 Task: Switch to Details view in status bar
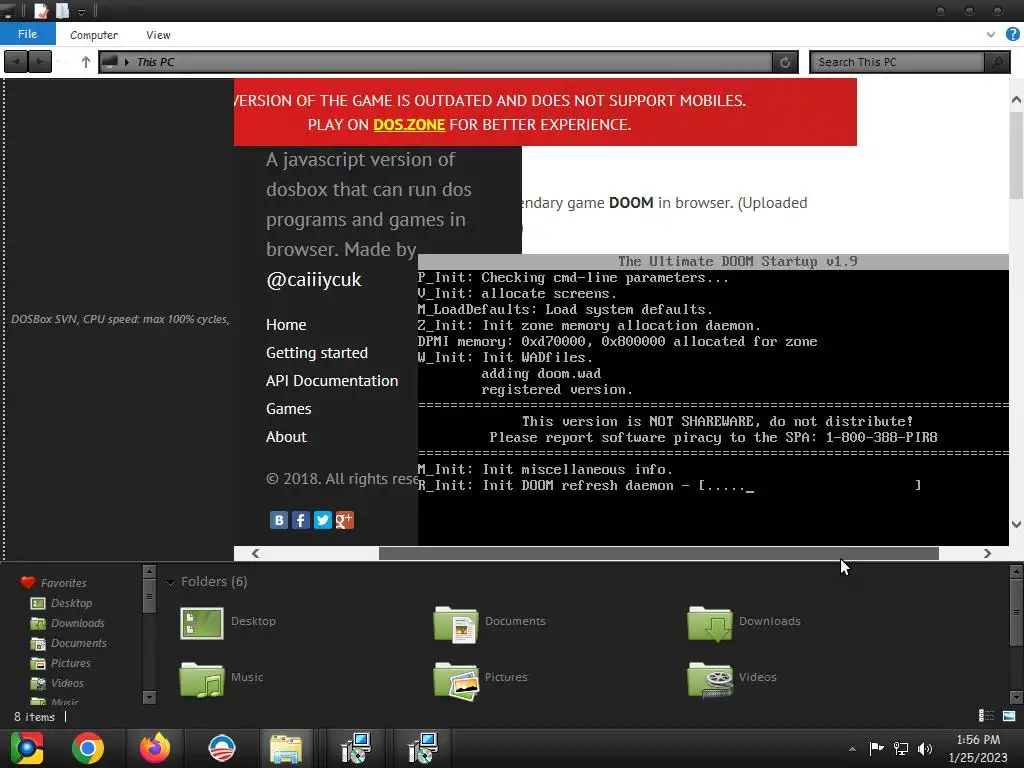pos(986,716)
